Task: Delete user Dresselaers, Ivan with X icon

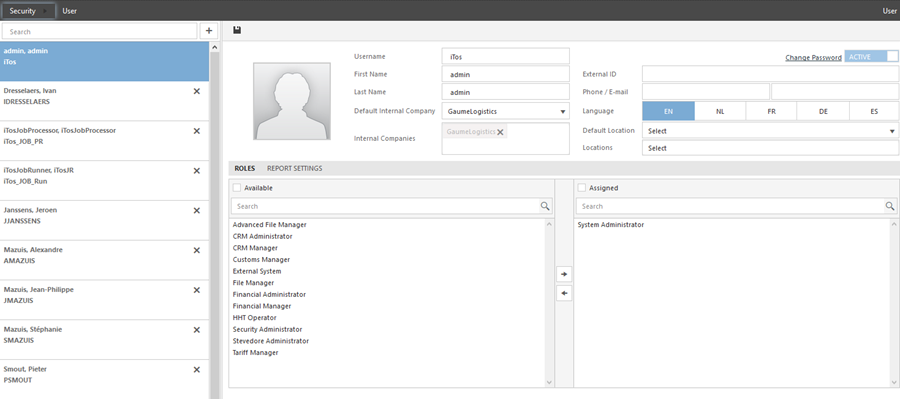Action: tap(196, 91)
